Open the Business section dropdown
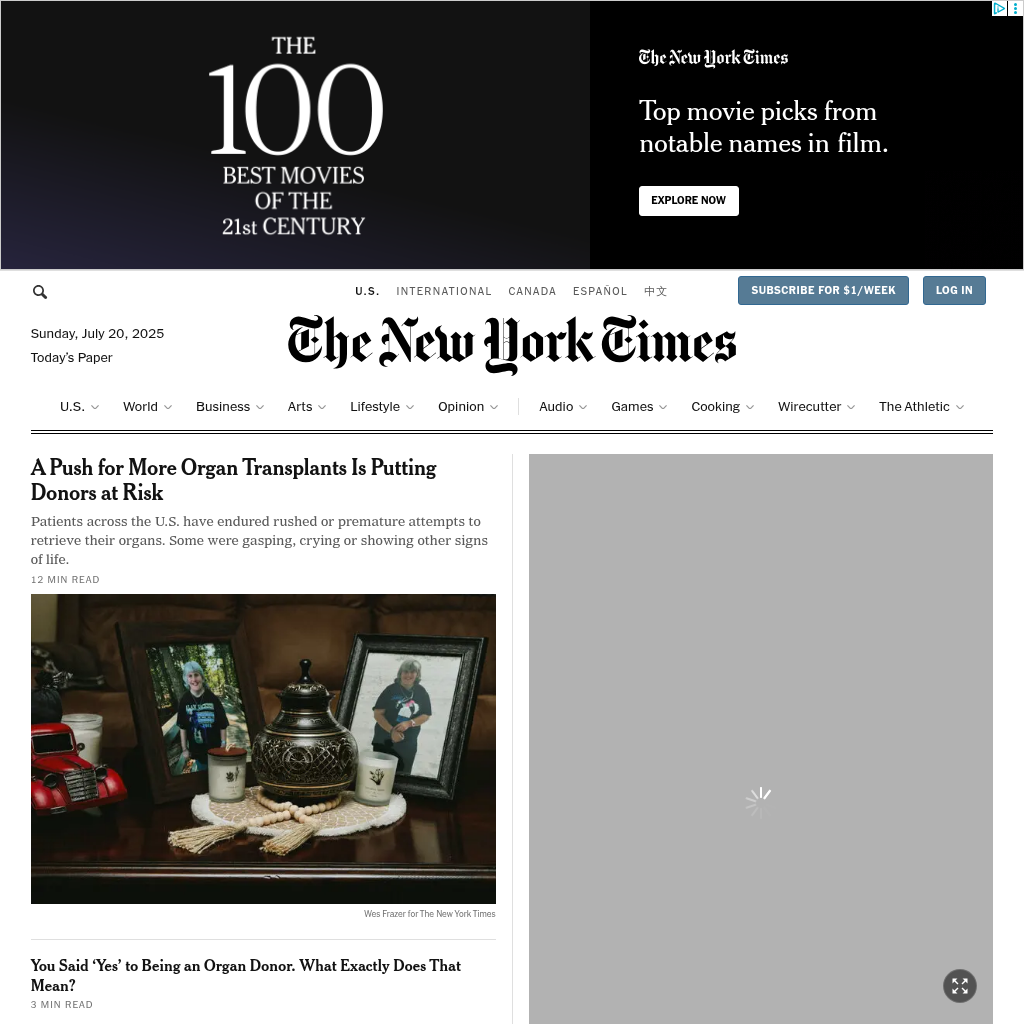The height and width of the screenshot is (1024, 1024). pyautogui.click(x=230, y=407)
